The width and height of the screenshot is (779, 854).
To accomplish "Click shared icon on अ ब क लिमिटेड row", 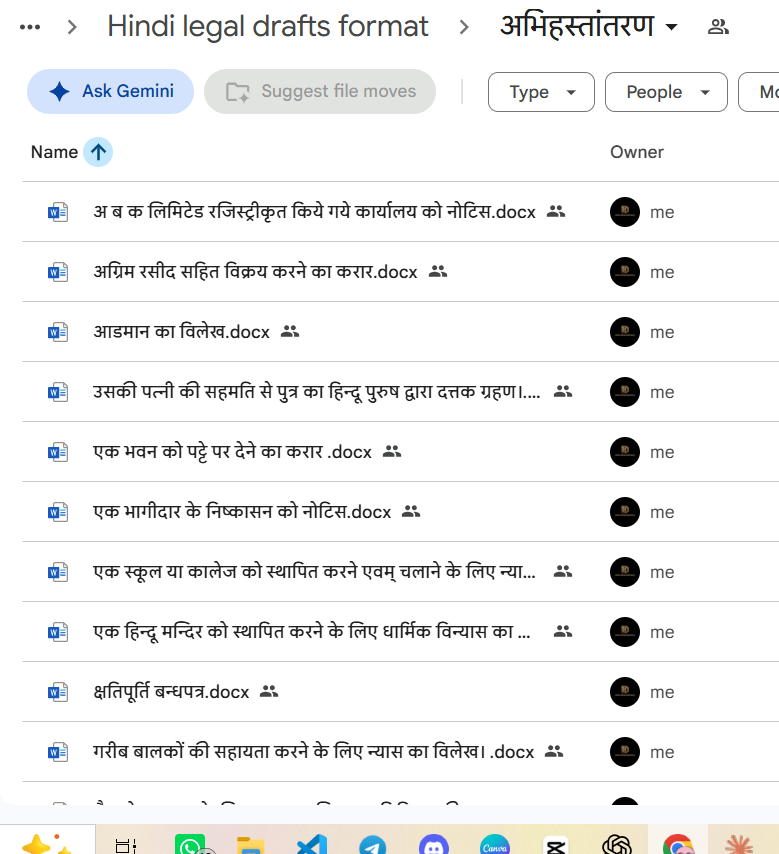I will click(x=556, y=211).
